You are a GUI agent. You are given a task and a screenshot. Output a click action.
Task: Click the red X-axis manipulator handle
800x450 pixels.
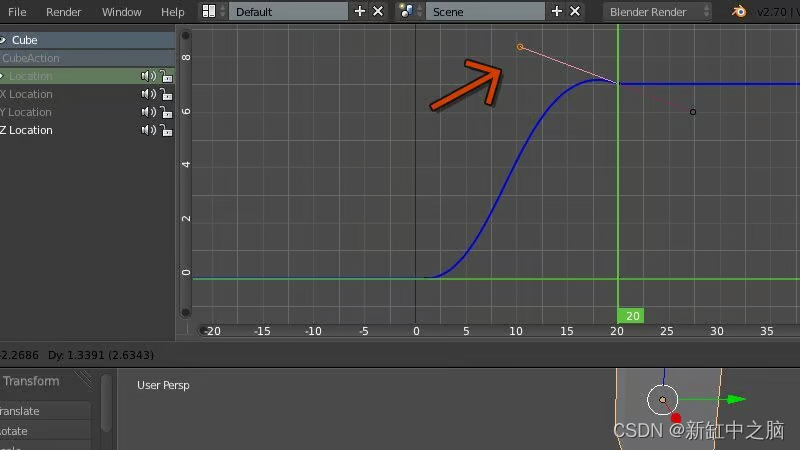[676, 418]
